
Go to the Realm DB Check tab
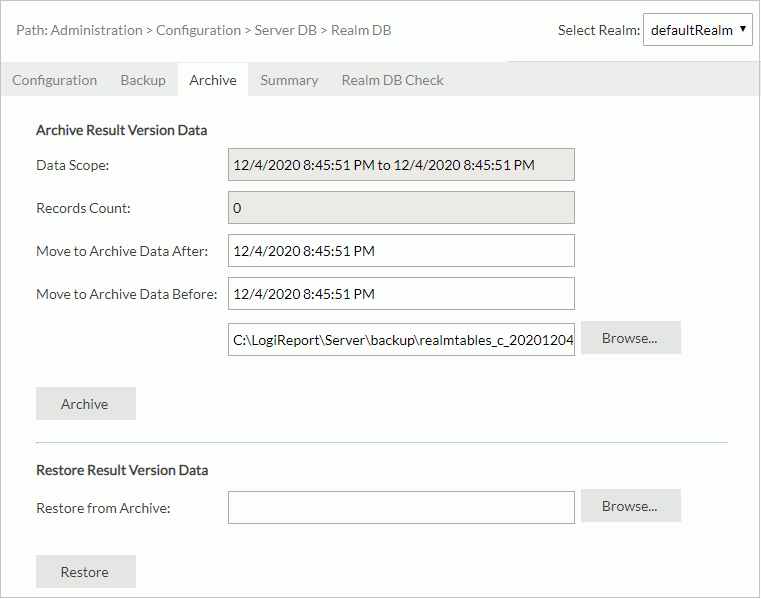[392, 80]
